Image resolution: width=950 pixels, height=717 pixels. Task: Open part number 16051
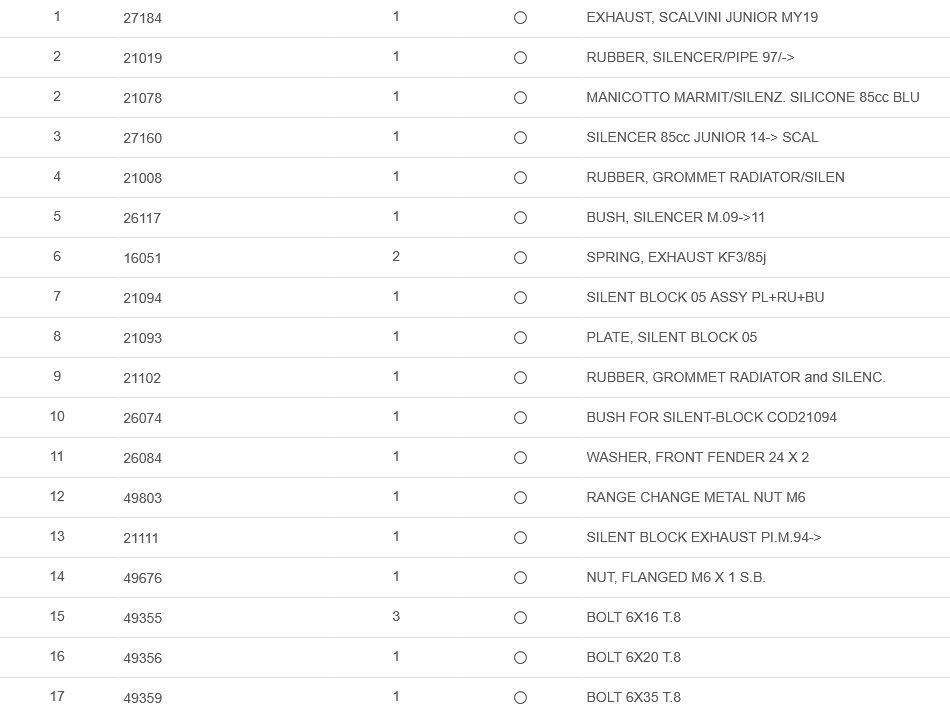142,258
